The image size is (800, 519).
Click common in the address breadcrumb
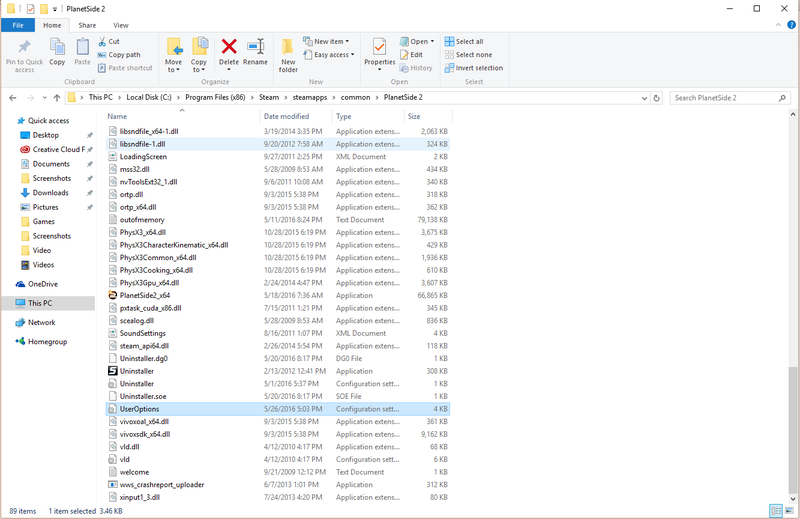point(356,97)
